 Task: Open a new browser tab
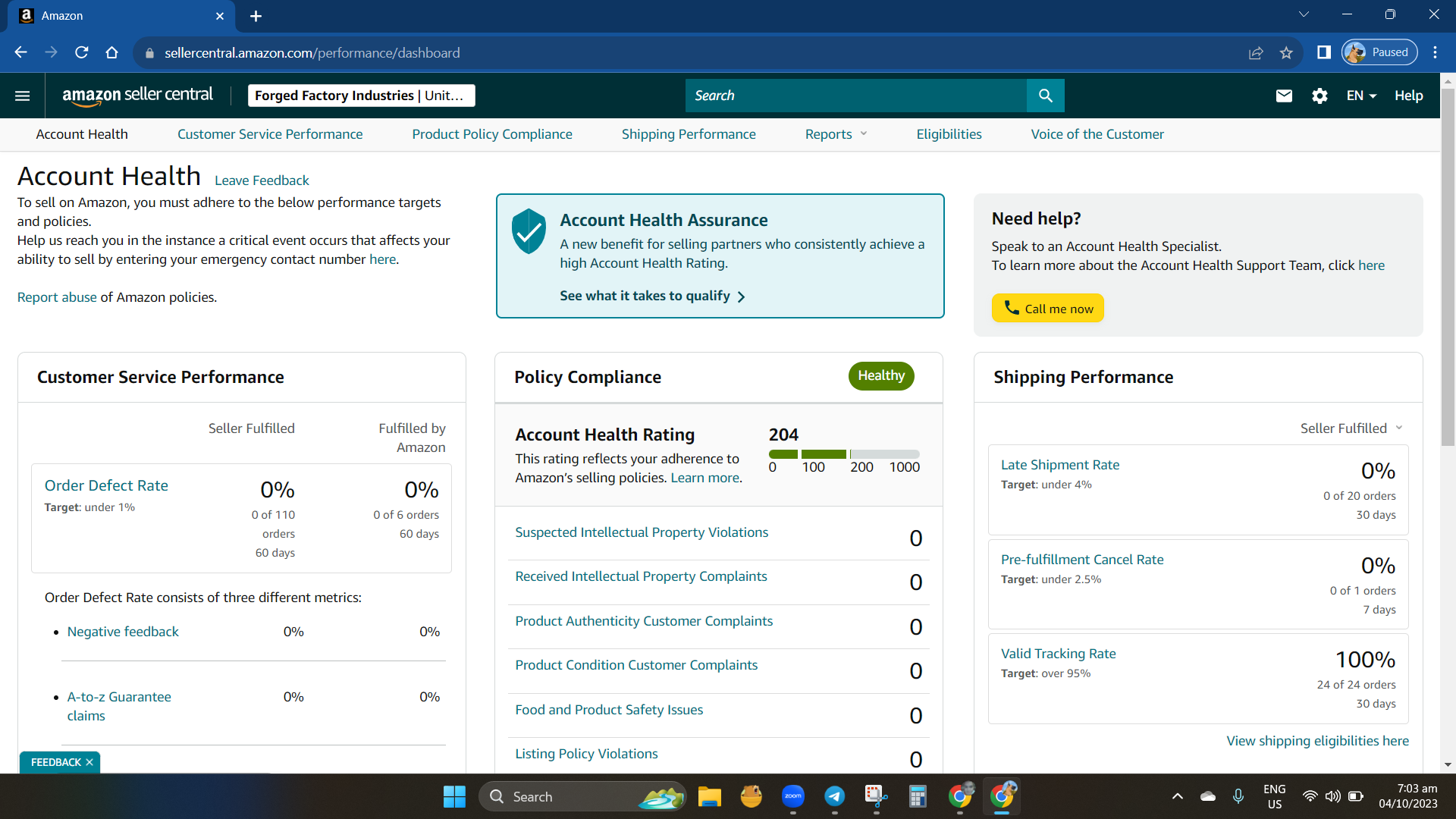(x=256, y=16)
